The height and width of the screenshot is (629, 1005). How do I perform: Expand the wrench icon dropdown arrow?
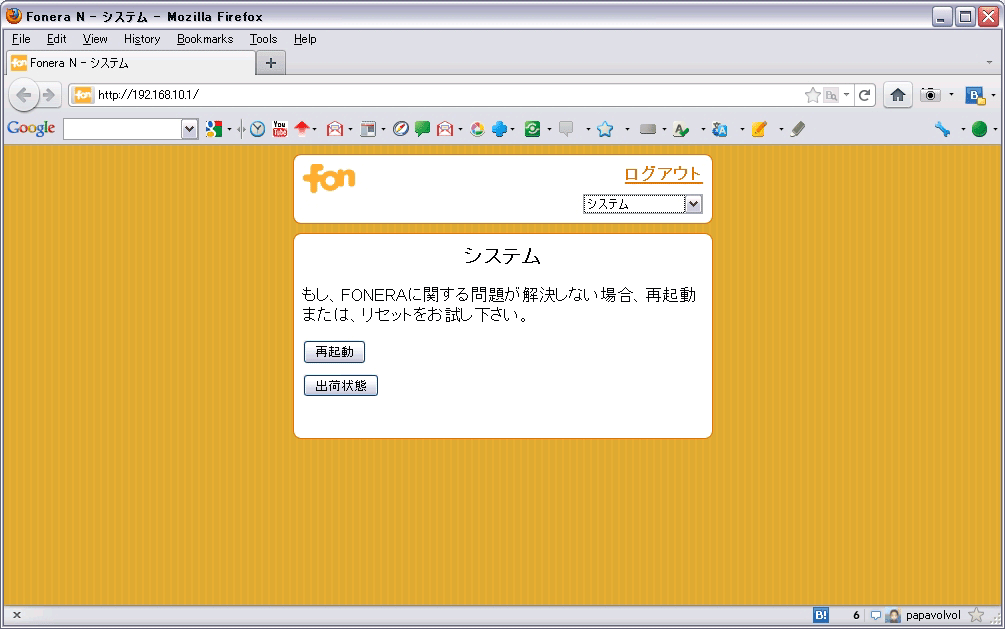click(x=963, y=129)
